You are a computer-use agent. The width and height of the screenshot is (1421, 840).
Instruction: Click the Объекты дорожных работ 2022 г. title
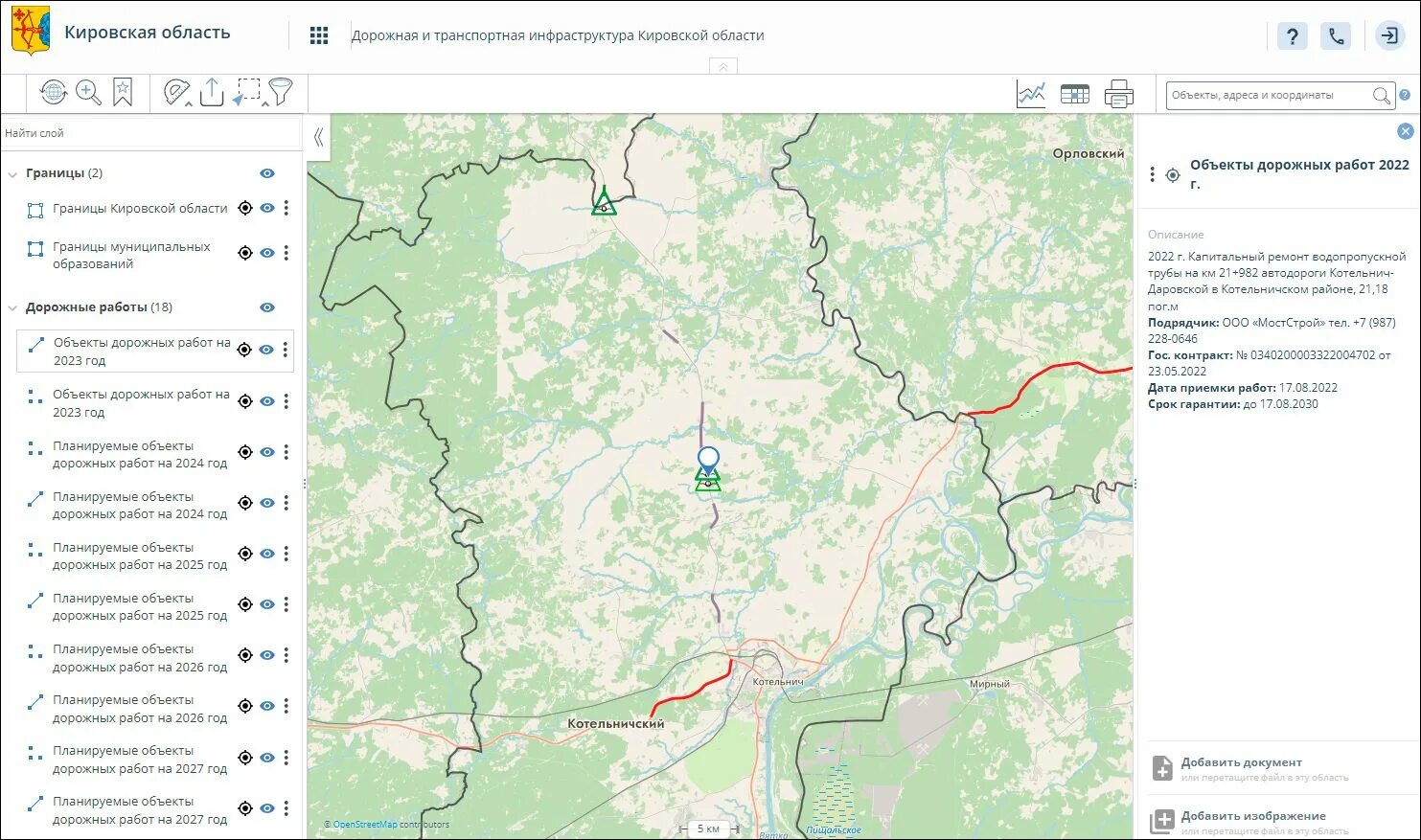1299,173
